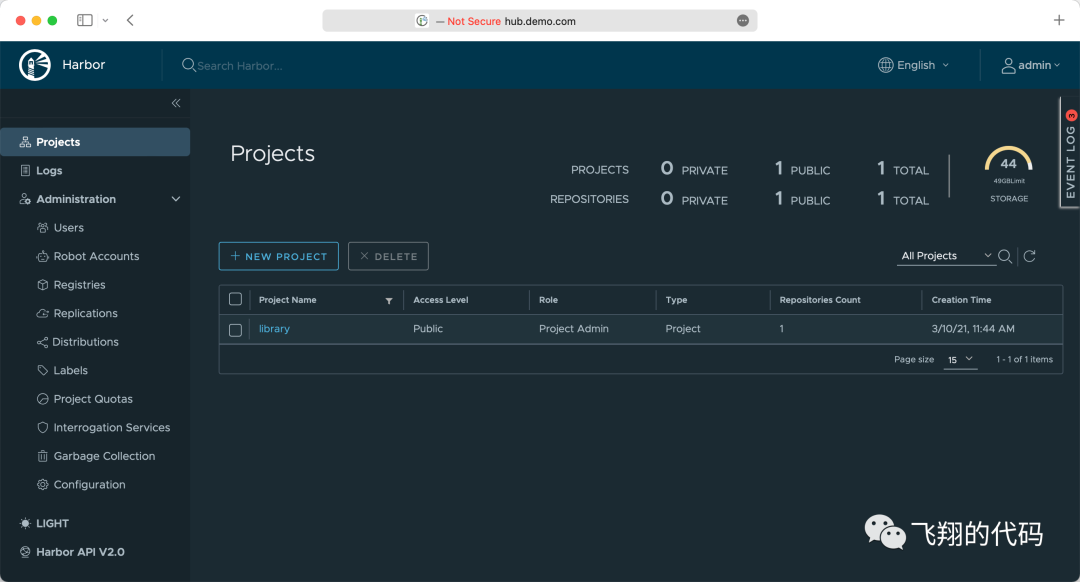This screenshot has width=1080, height=582.
Task: Sort by Repositories Count column header
Action: [820, 300]
